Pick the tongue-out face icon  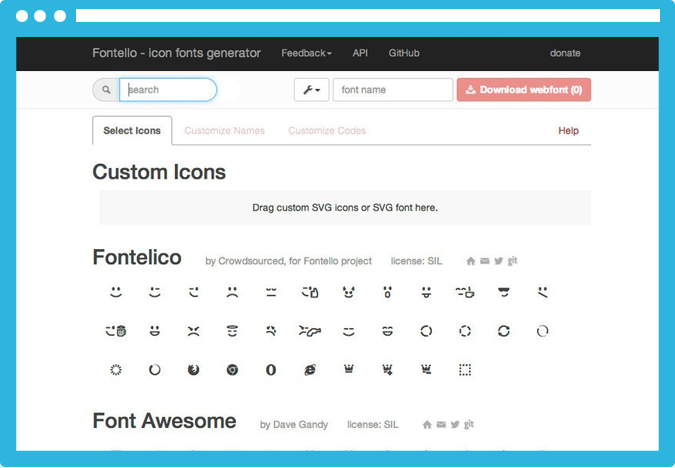click(x=426, y=292)
